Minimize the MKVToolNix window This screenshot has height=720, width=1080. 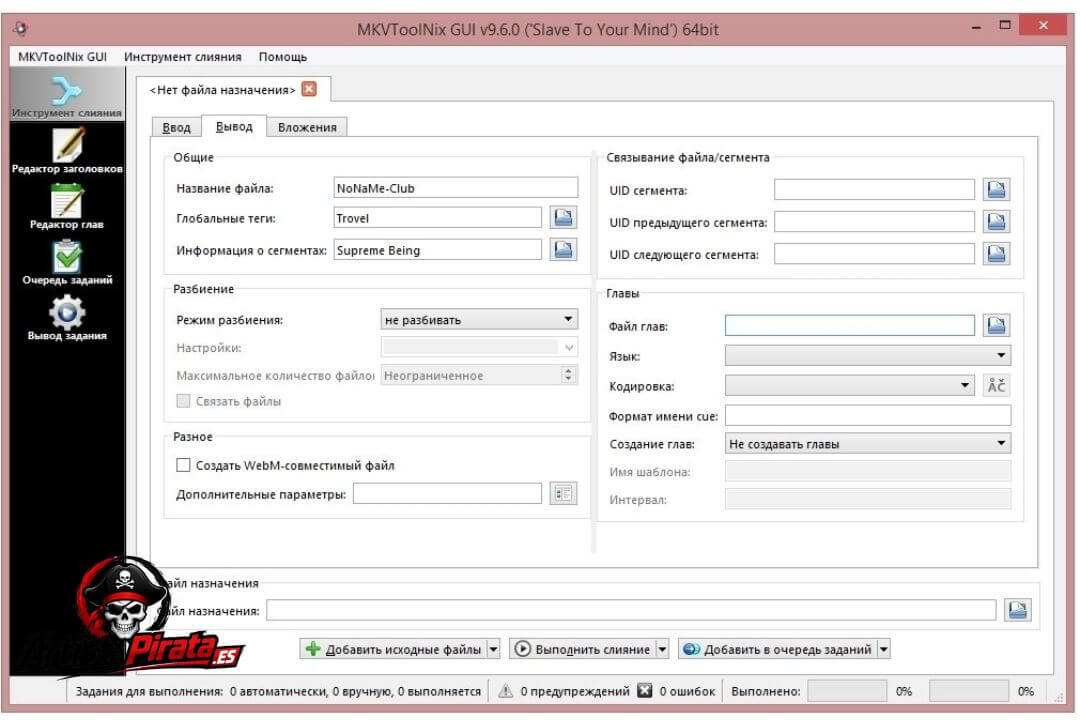point(976,27)
